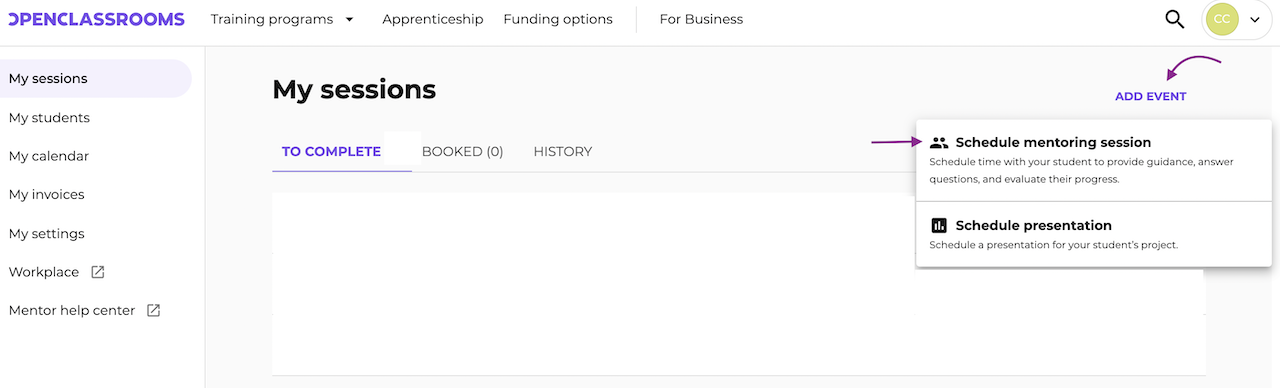Switch to the HISTORY tab

coord(563,152)
